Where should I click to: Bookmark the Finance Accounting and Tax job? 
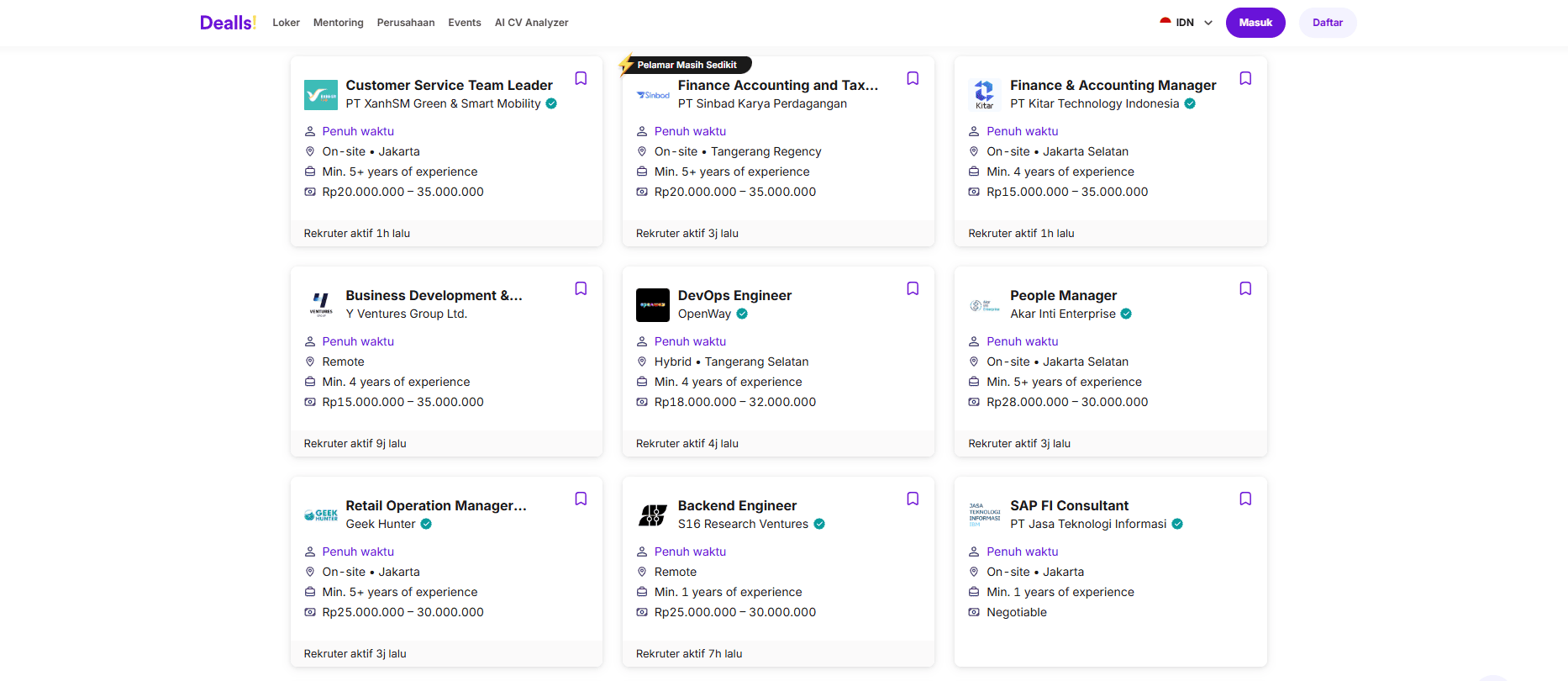(913, 78)
